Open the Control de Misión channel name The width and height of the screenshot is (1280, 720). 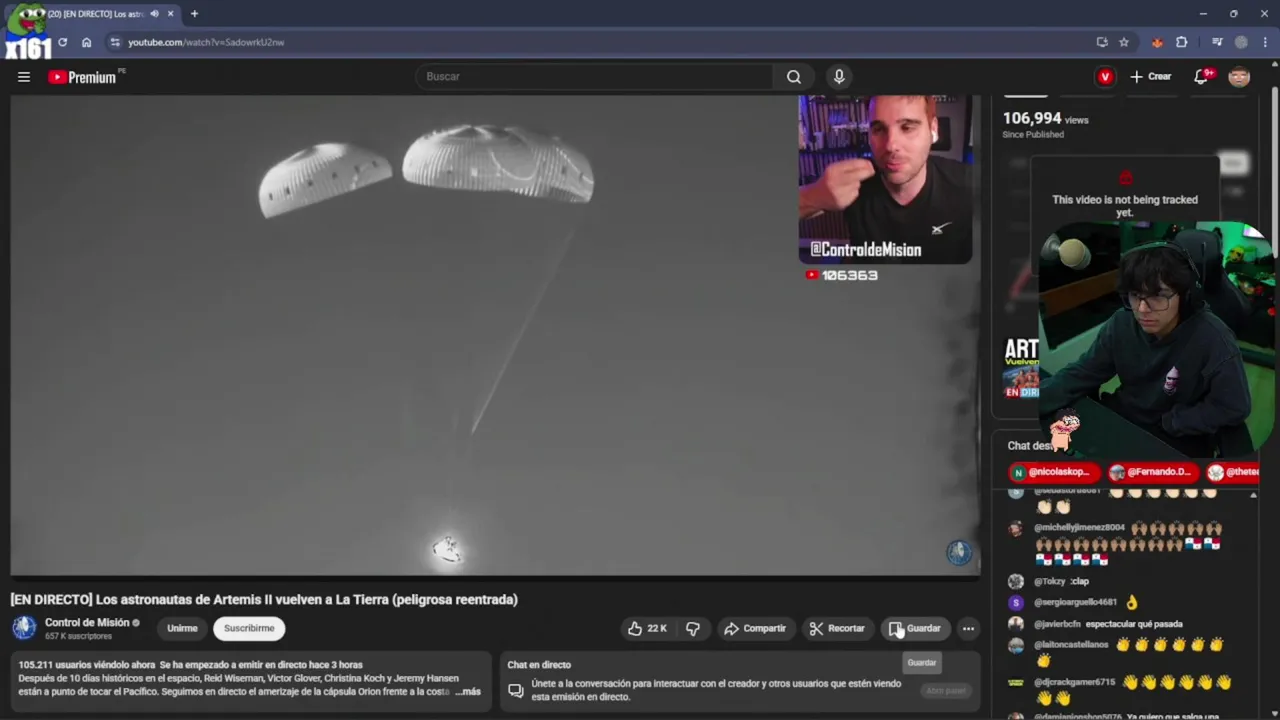point(87,622)
